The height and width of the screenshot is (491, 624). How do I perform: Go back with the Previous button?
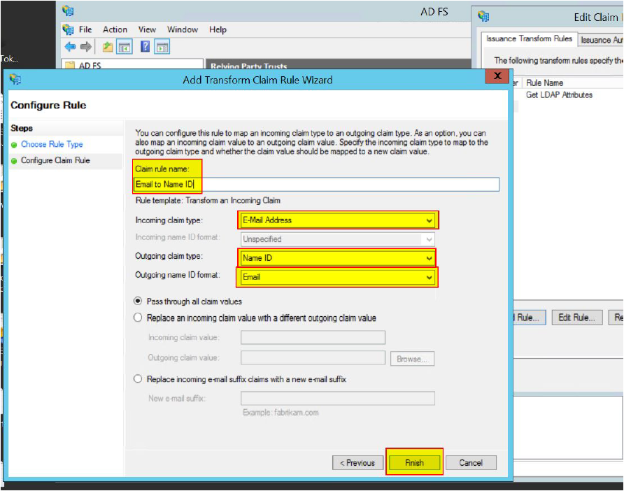(357, 463)
